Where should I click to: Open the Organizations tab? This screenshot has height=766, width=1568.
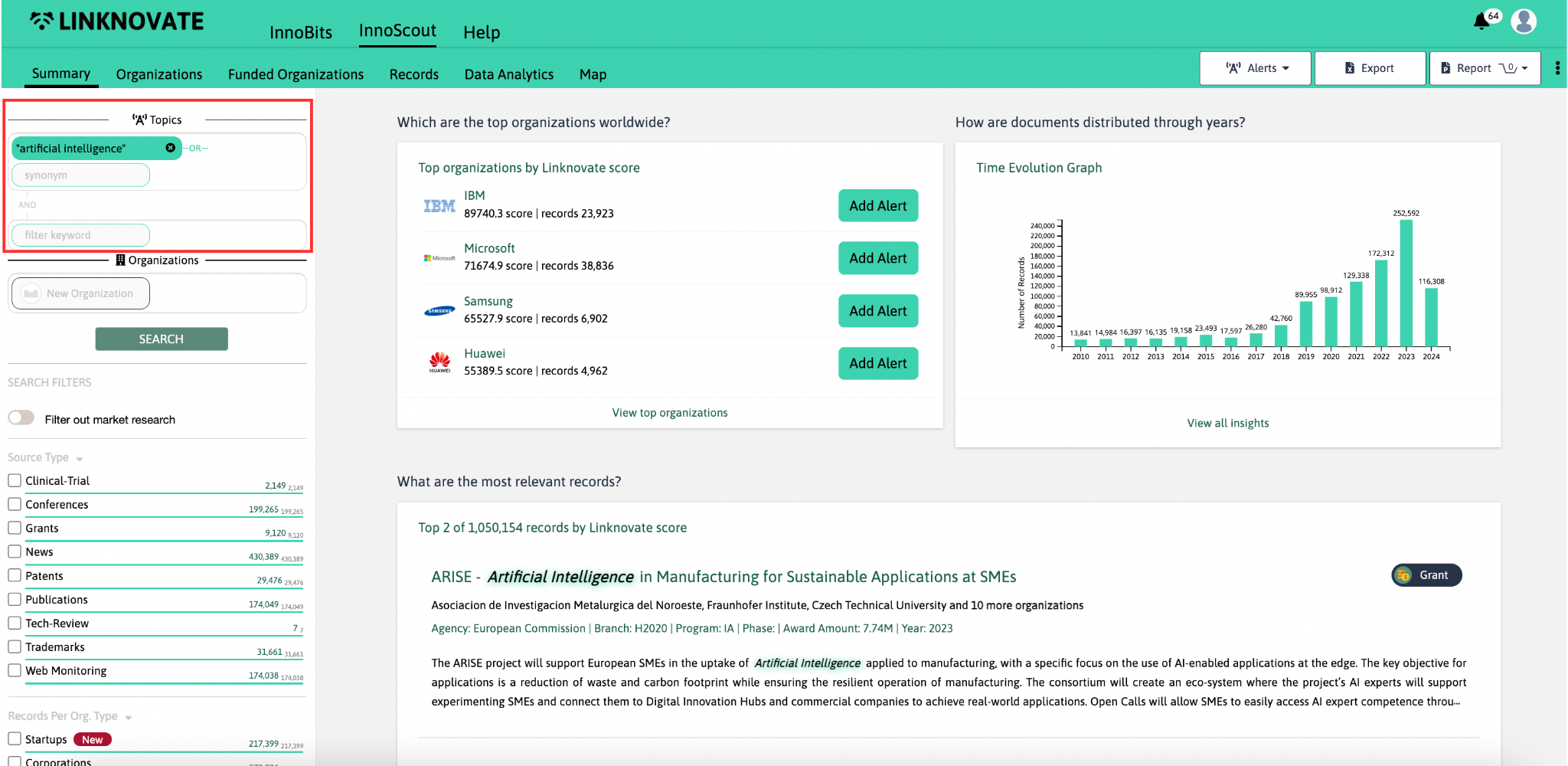pos(159,74)
